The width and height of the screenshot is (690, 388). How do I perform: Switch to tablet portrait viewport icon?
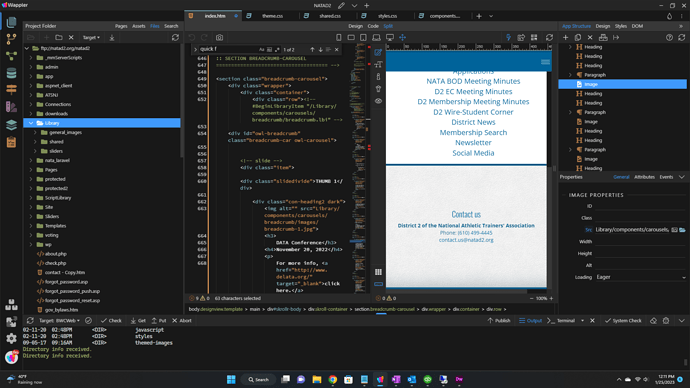[x=363, y=37]
